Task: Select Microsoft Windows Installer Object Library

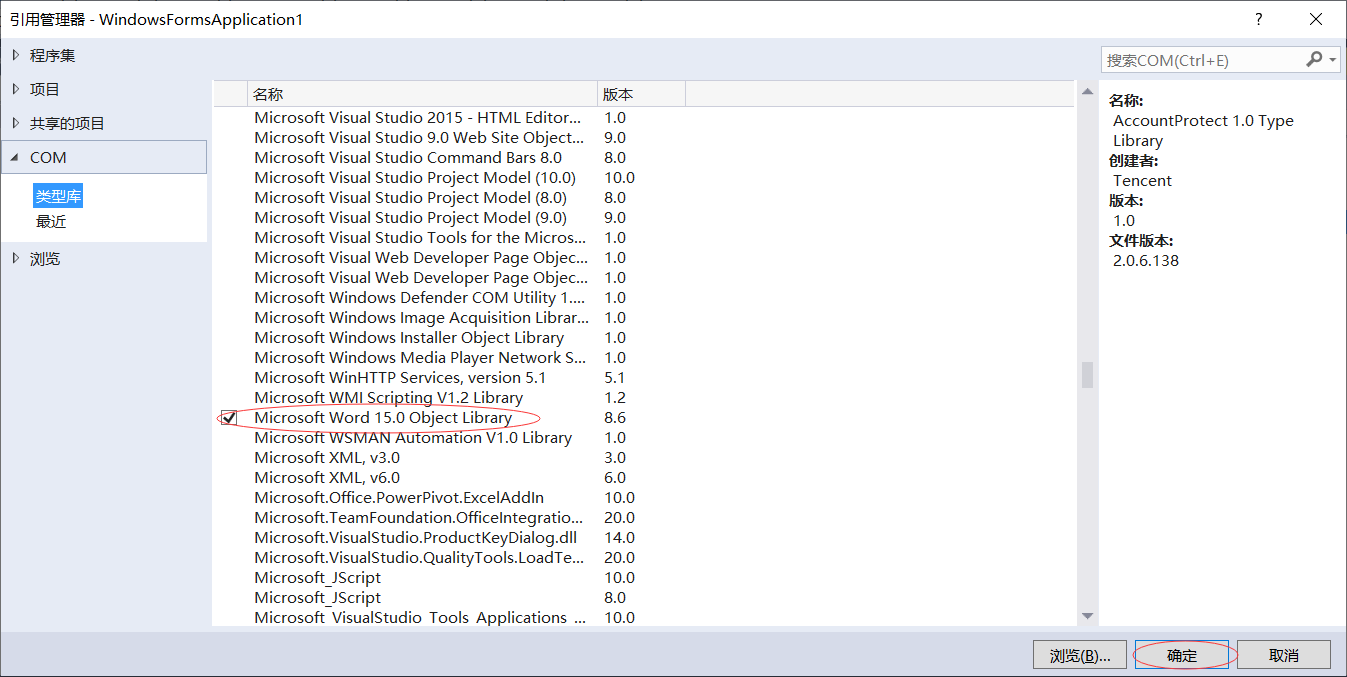Action: tap(643, 338)
